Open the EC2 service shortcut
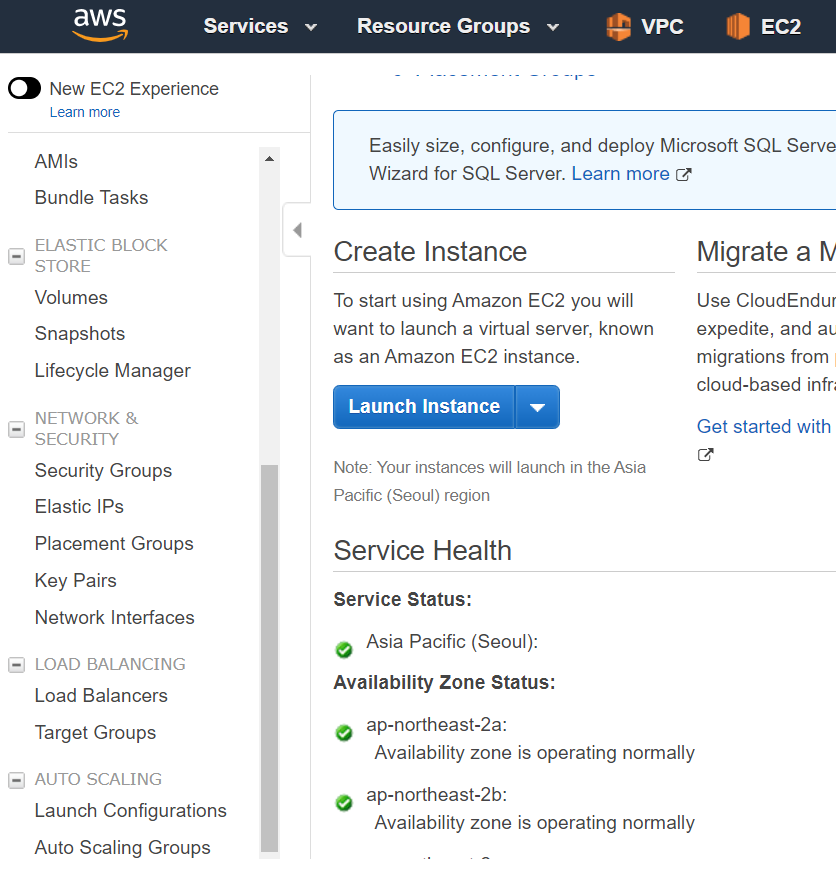This screenshot has width=836, height=869. 763,27
